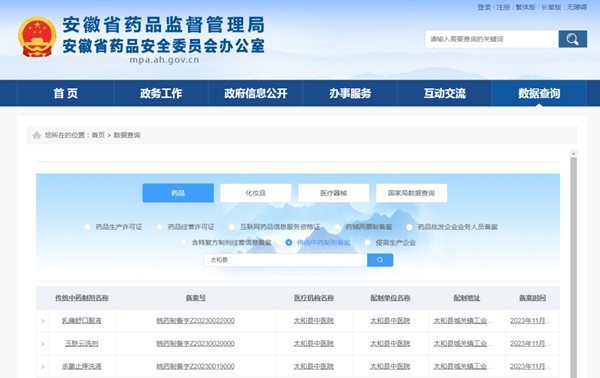Click the national emblem logo

coord(37,37)
